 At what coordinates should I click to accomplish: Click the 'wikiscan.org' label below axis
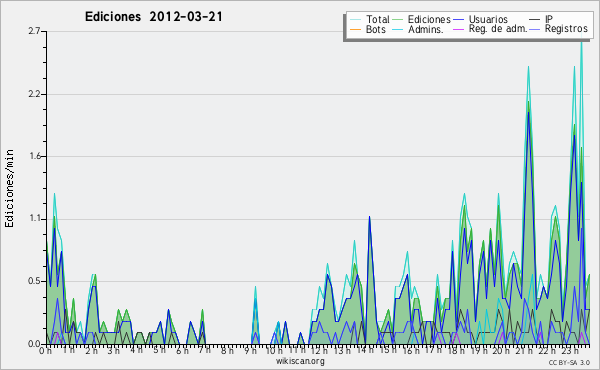pos(300,361)
